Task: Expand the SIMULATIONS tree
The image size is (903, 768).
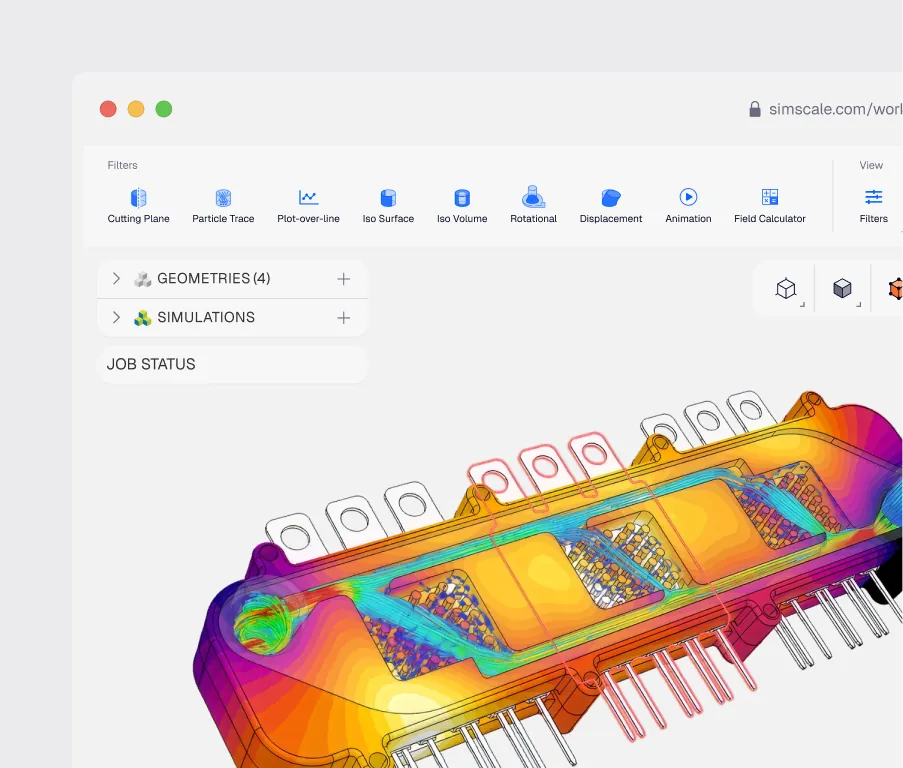Action: click(x=116, y=317)
